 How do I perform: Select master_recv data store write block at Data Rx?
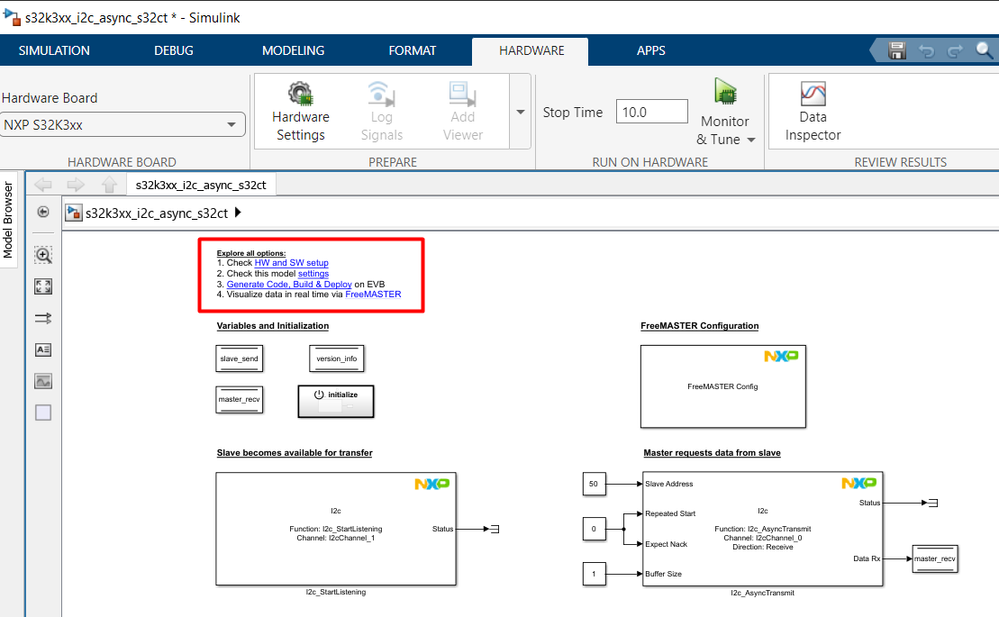[935, 559]
